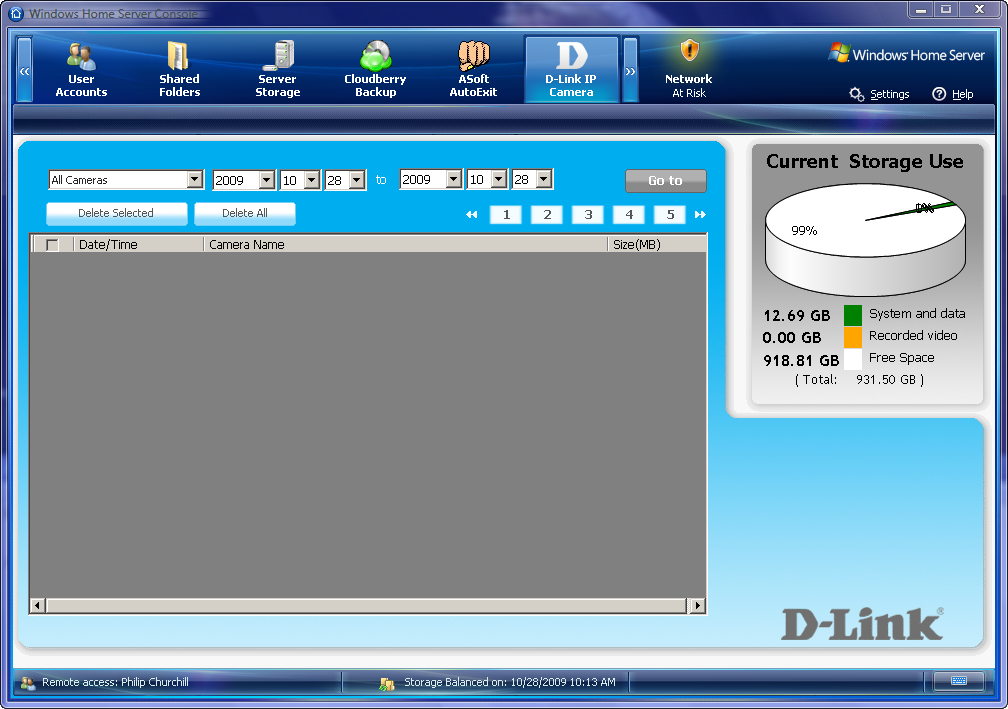The width and height of the screenshot is (1008, 709).
Task: Go to last page with forward arrows
Action: (x=700, y=215)
